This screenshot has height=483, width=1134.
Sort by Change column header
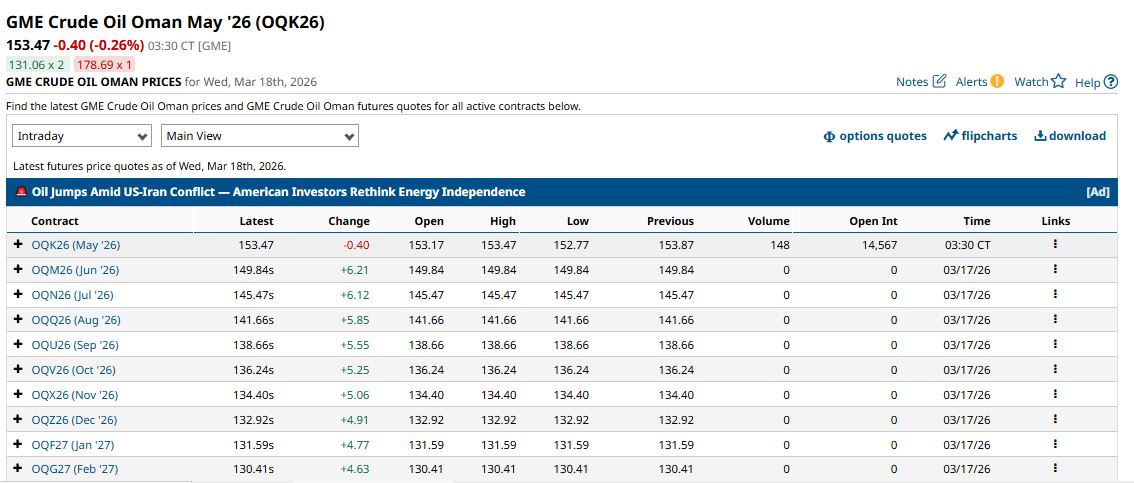[349, 221]
